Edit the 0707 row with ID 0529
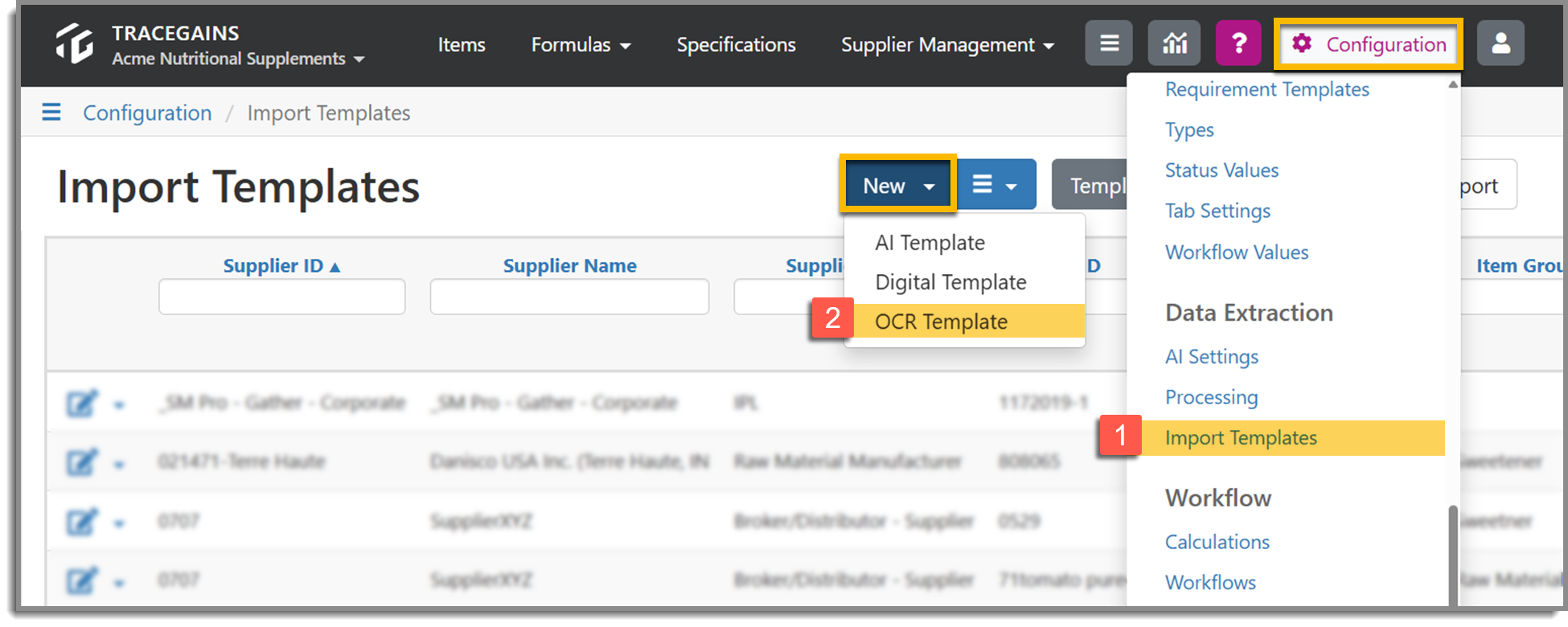The height and width of the screenshot is (627, 1568). click(x=82, y=522)
